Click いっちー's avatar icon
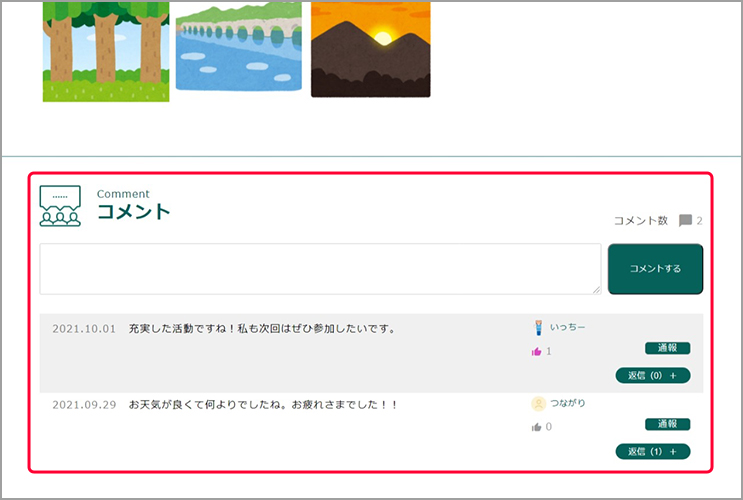 pyautogui.click(x=538, y=327)
